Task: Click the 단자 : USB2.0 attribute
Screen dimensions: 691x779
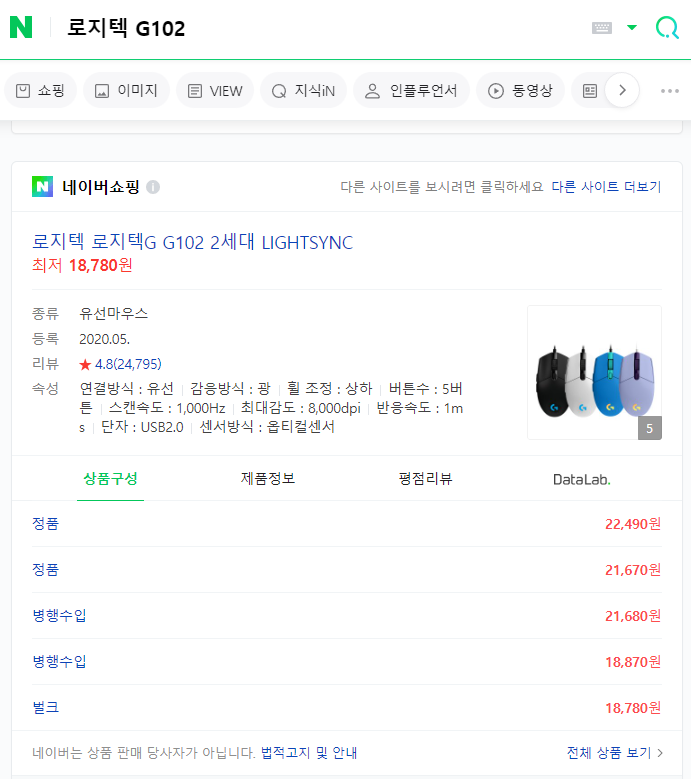Action: coord(142,427)
